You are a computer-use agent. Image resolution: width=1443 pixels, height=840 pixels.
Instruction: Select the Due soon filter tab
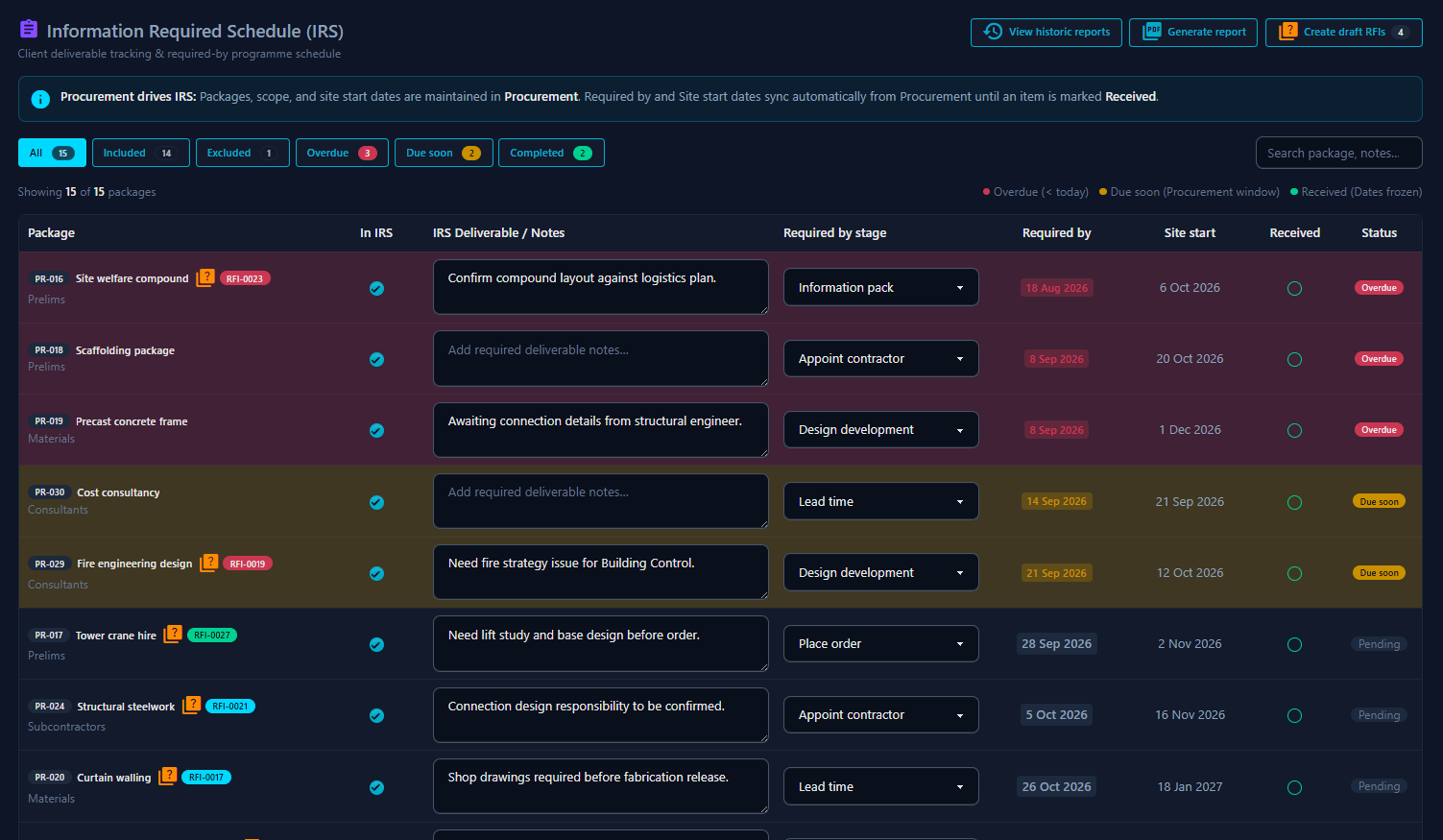[444, 153]
